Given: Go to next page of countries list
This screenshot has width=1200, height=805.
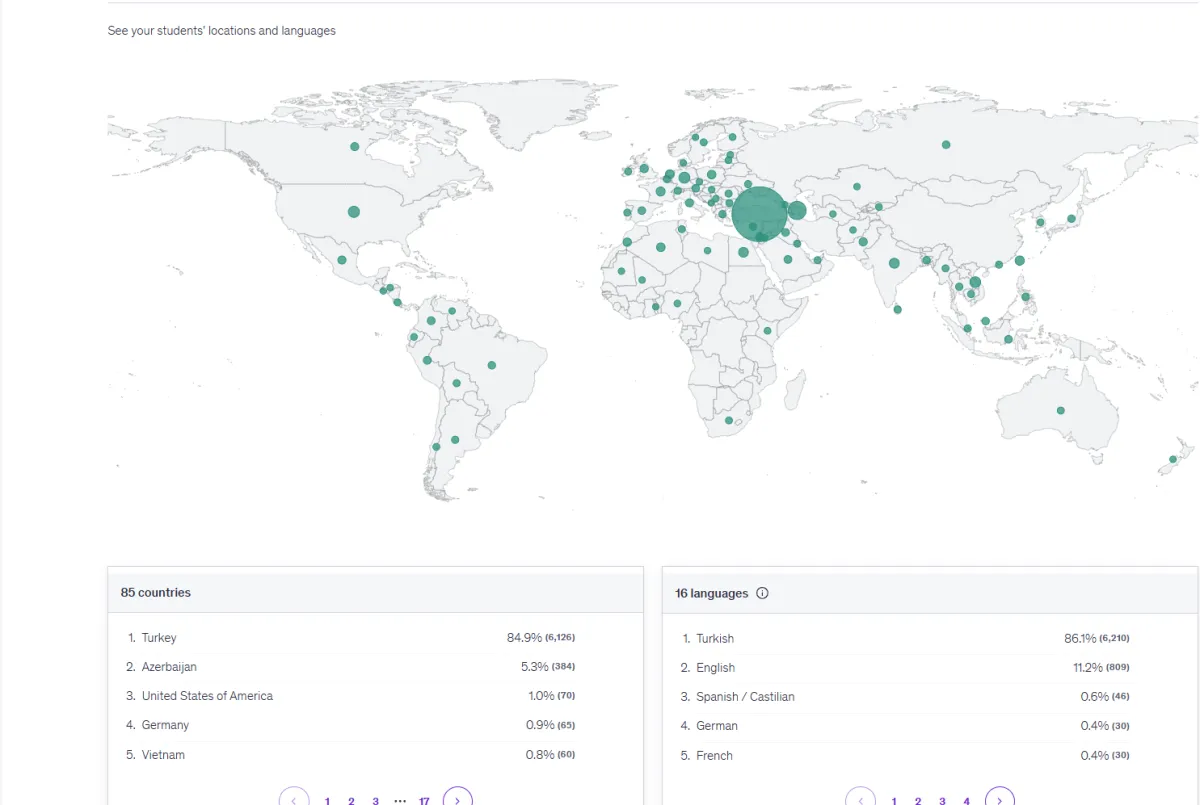Looking at the screenshot, I should [x=457, y=800].
